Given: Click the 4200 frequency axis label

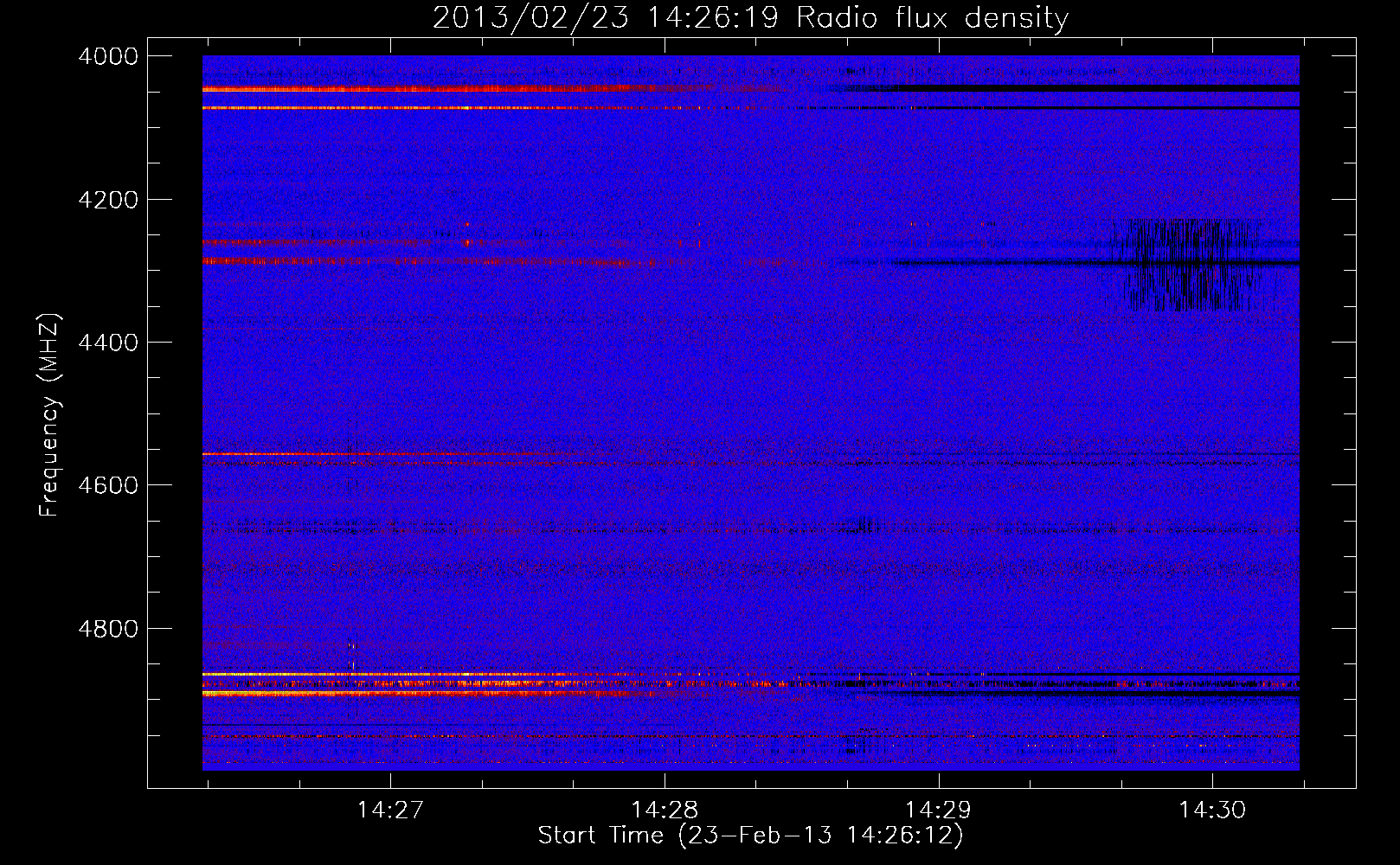Looking at the screenshot, I should coord(108,200).
